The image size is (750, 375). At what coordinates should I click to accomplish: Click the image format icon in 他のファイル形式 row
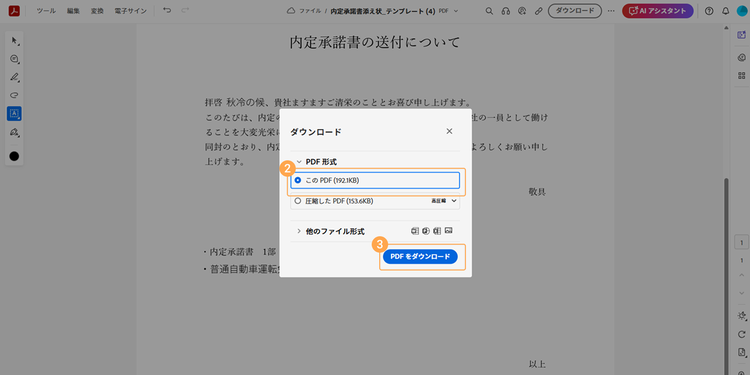(448, 231)
